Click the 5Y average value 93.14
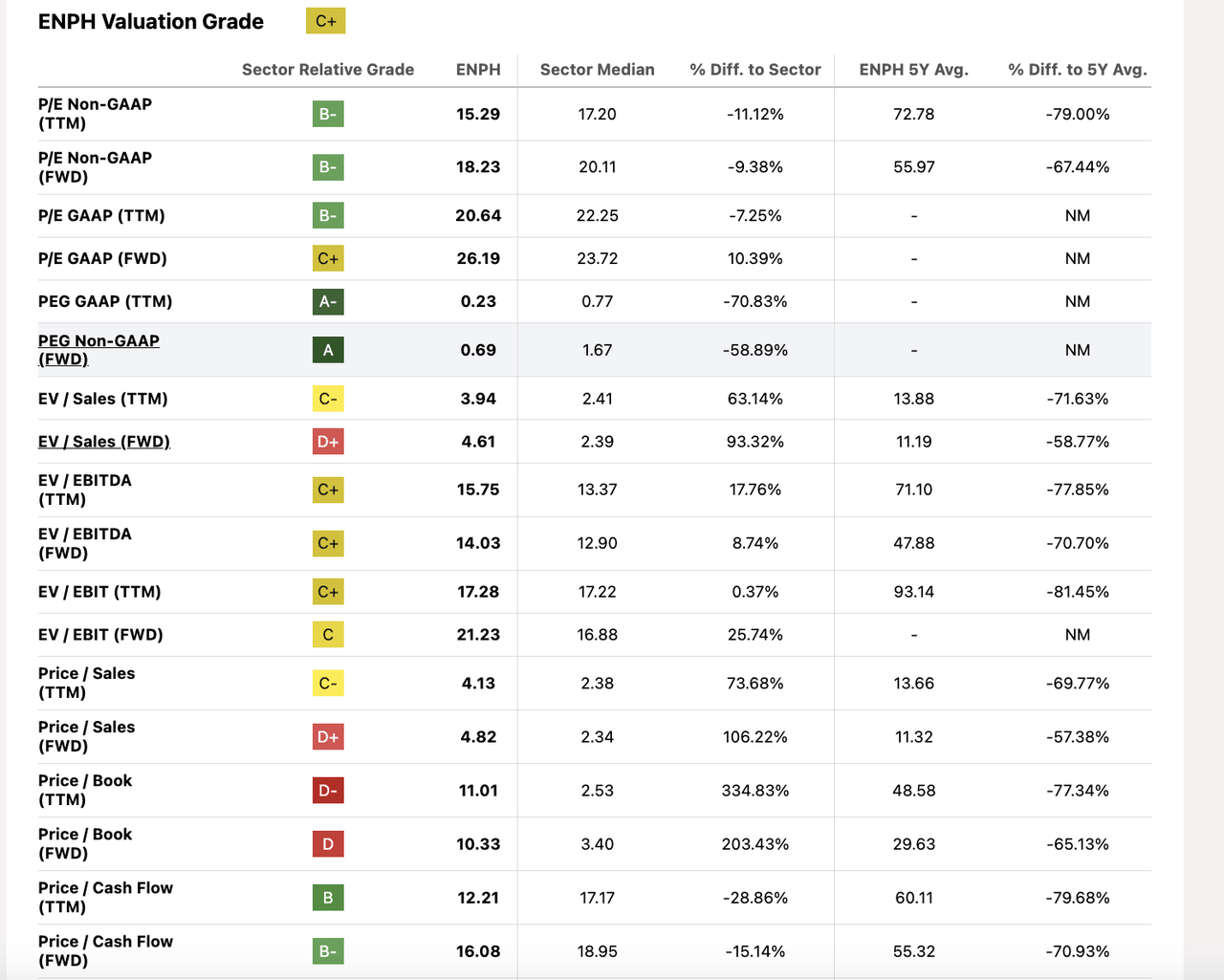1224x980 pixels. coord(914,592)
